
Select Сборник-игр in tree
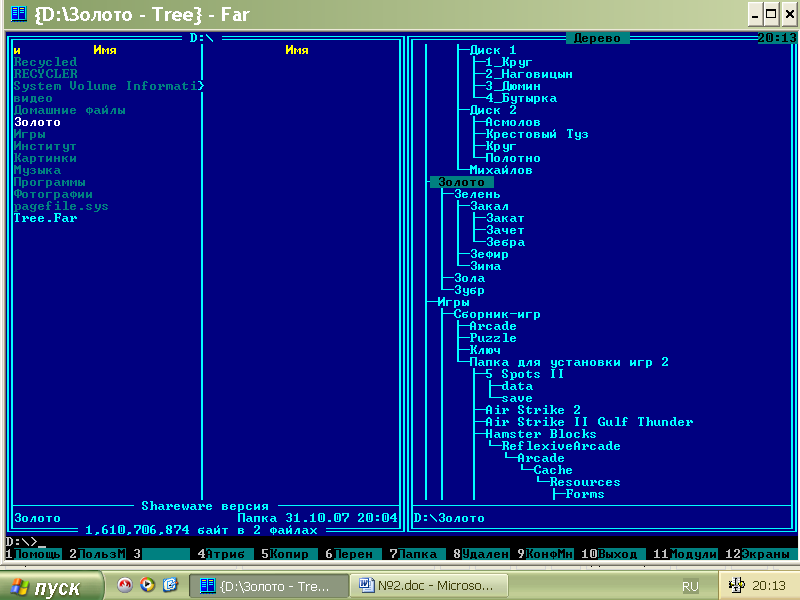point(497,314)
